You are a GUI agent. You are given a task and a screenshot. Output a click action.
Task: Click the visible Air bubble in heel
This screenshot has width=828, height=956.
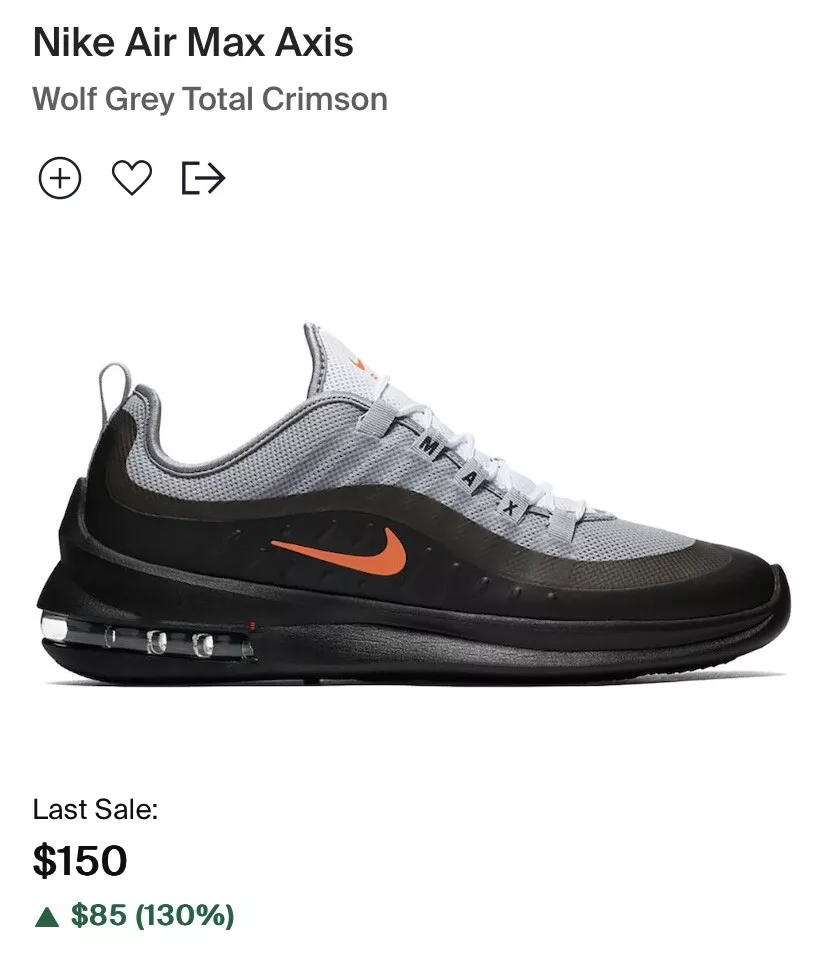click(146, 640)
